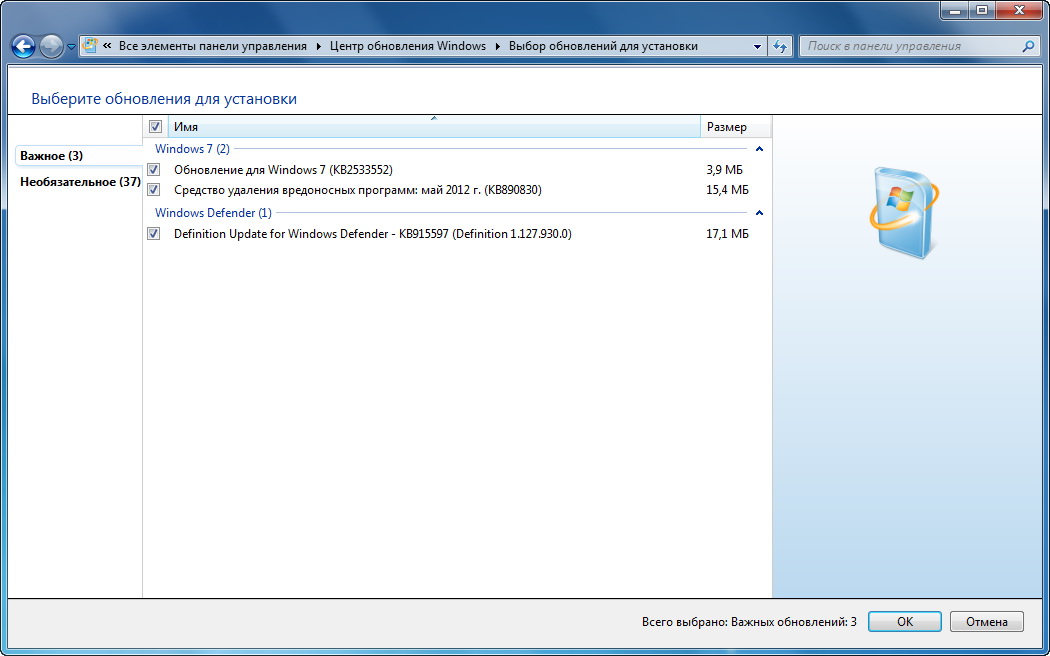
Task: Uncheck the KB2533552 Windows 7 update
Action: click(x=154, y=170)
